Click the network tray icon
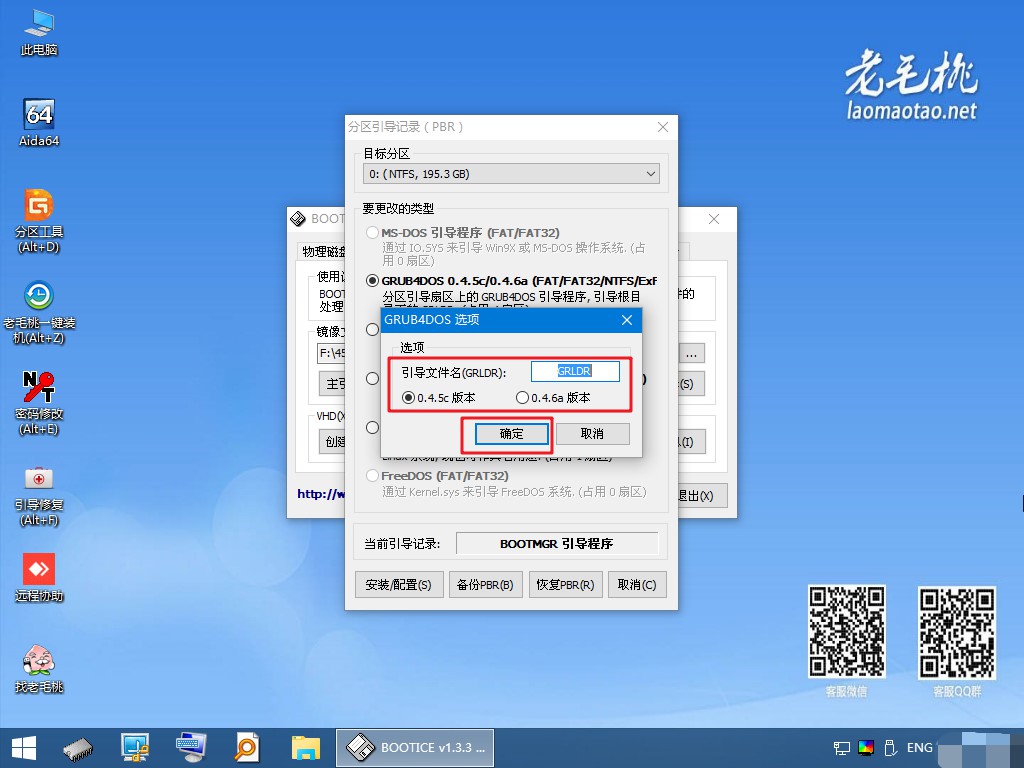Screen dimensions: 1024x768 pos(842,748)
